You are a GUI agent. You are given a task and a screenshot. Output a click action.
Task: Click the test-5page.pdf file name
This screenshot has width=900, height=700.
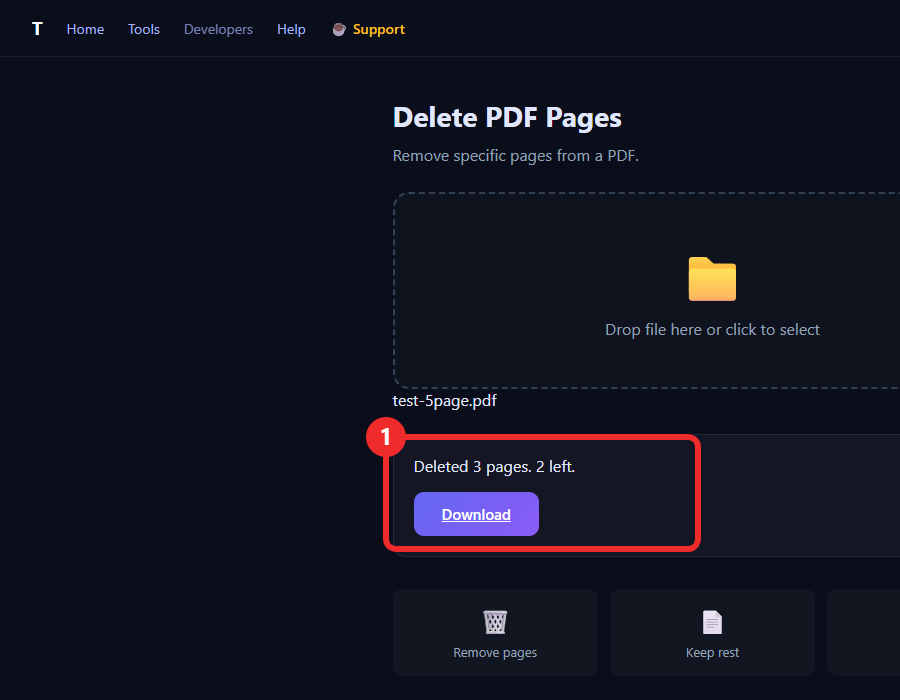444,400
